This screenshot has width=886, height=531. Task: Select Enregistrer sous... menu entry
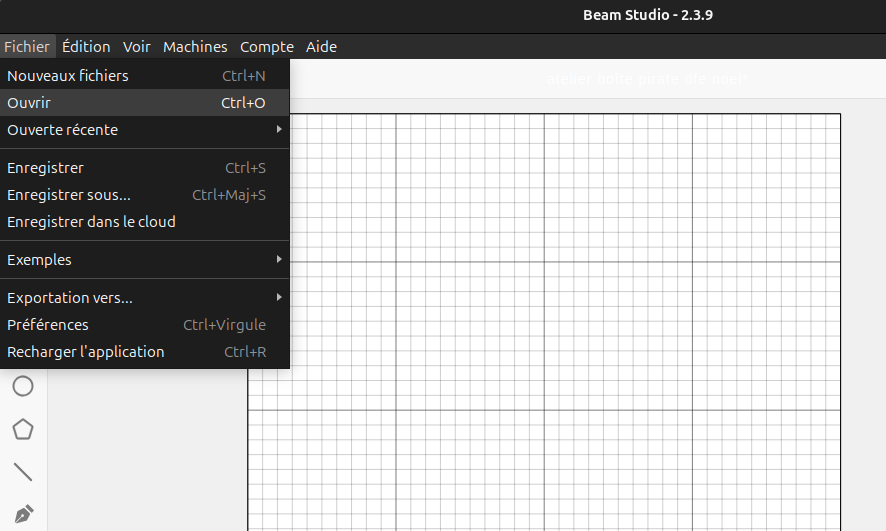pos(69,195)
